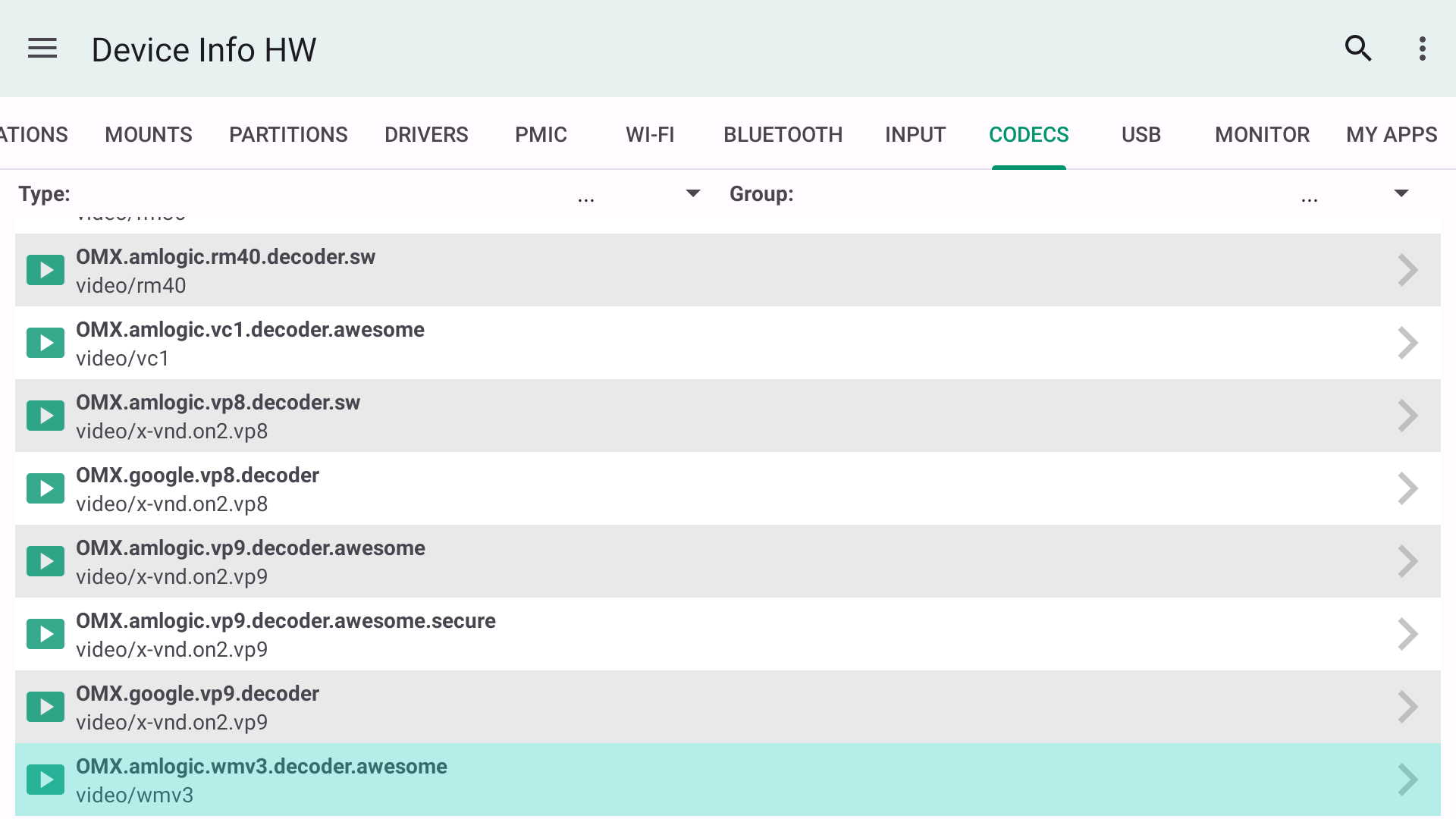Expand chevron for vp9.decoder.awesome.secure

(1407, 634)
